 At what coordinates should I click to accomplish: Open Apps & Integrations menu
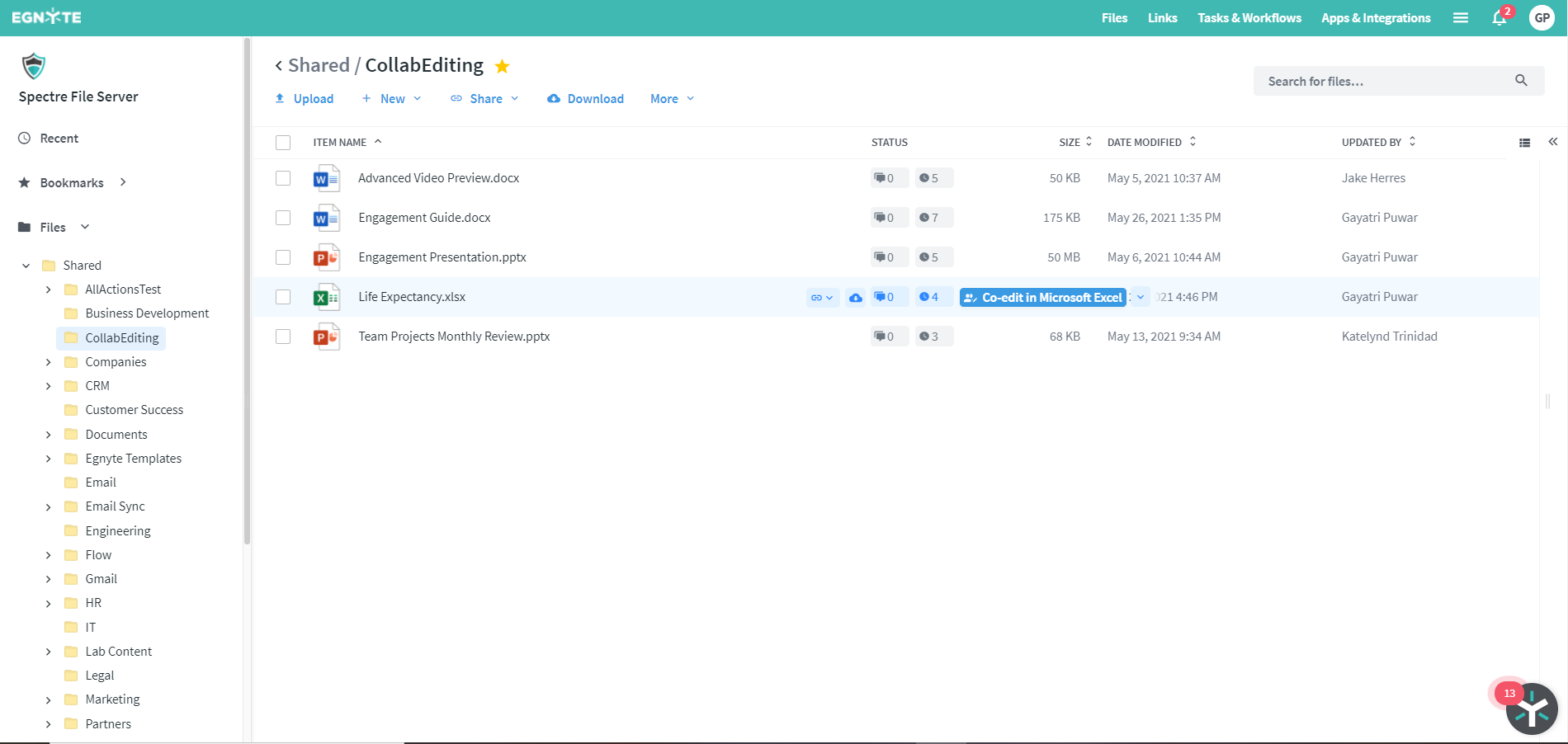pyautogui.click(x=1375, y=18)
